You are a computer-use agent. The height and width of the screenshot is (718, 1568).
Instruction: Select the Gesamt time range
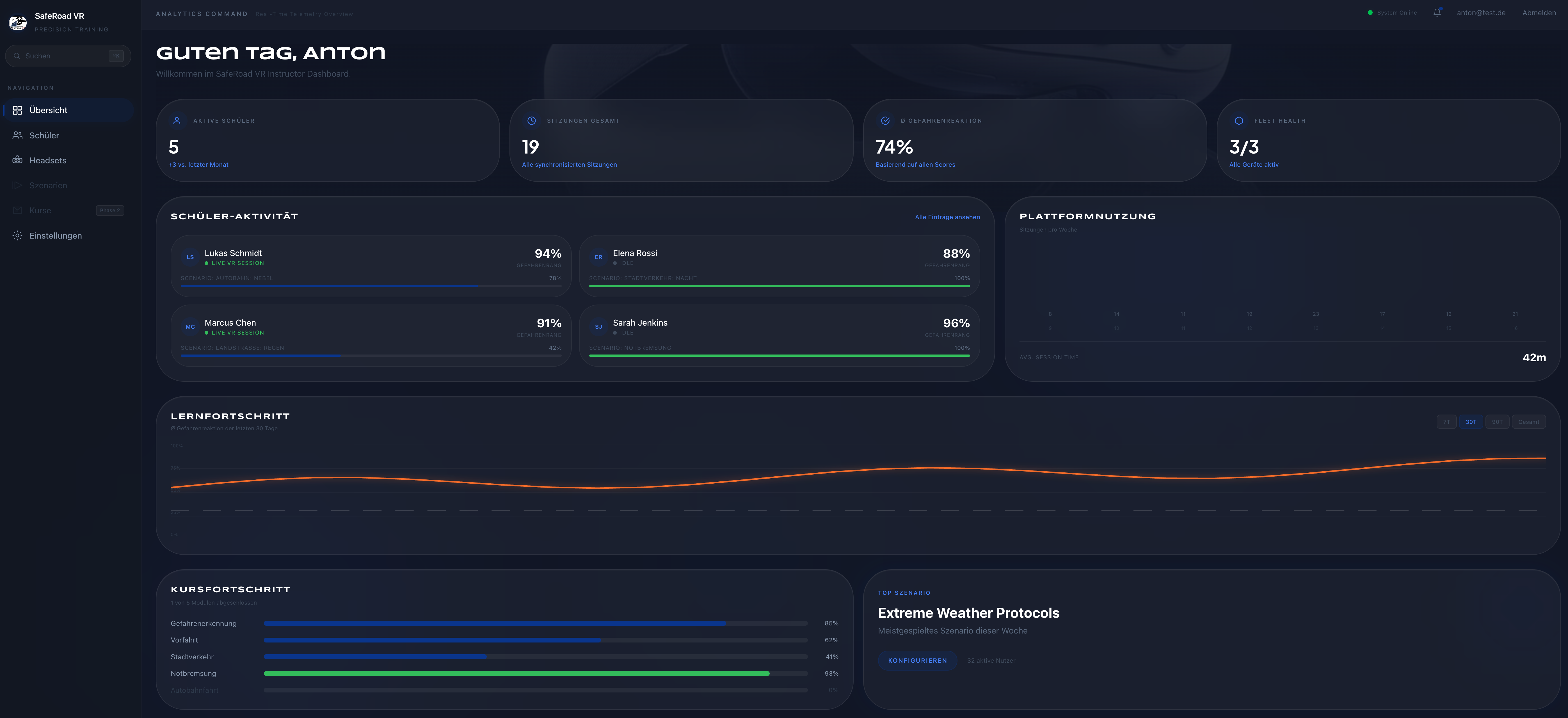(1528, 422)
